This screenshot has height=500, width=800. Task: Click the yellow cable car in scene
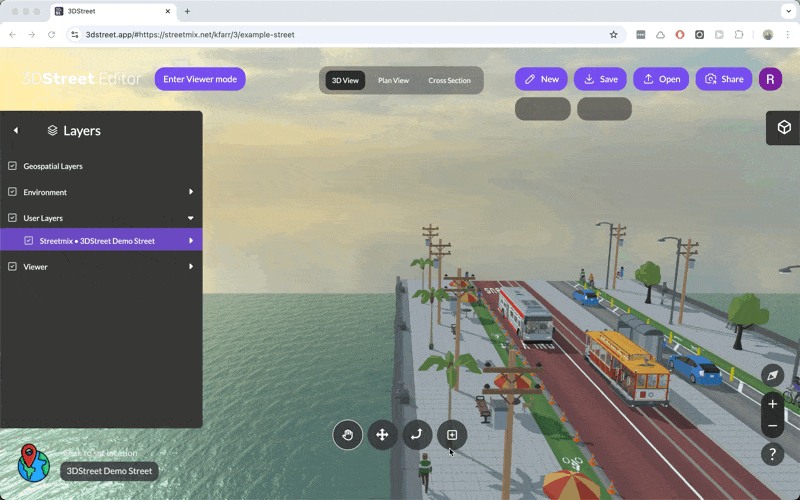click(x=627, y=366)
